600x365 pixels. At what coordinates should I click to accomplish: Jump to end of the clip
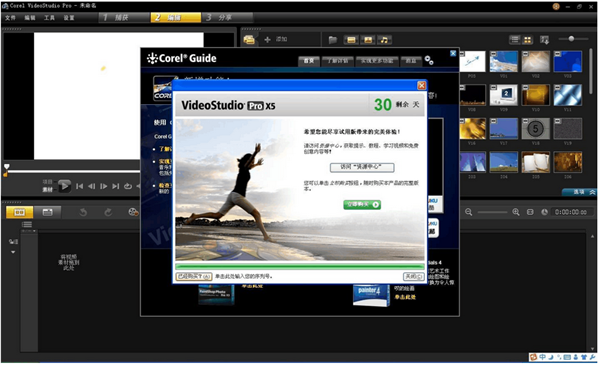pos(116,186)
